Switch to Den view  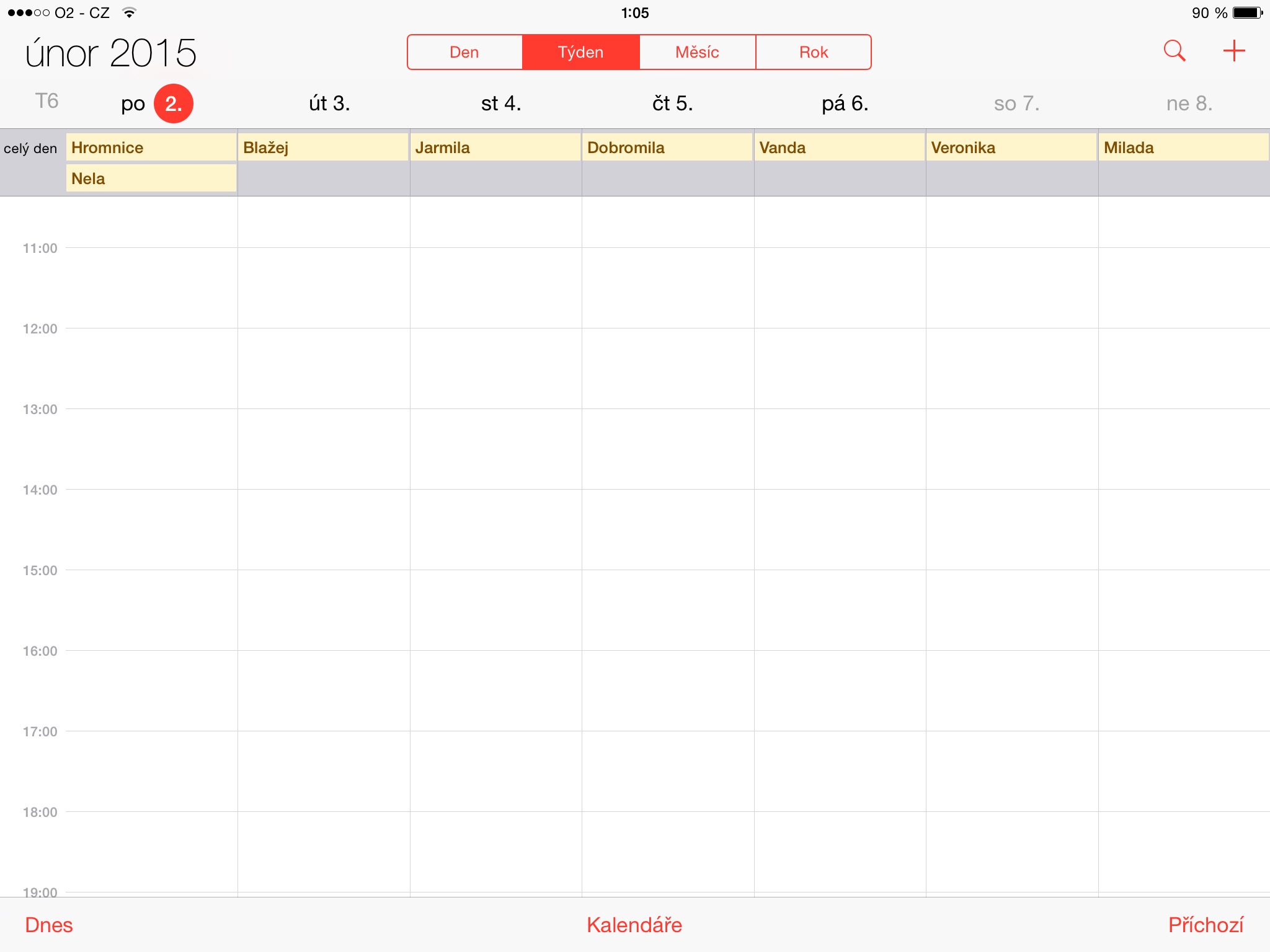[464, 52]
